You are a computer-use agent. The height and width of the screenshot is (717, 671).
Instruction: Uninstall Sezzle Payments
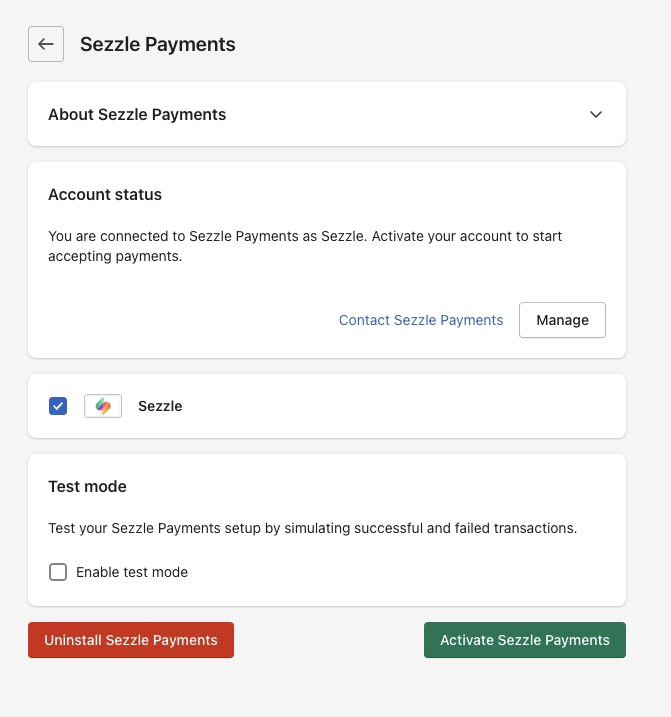(131, 640)
